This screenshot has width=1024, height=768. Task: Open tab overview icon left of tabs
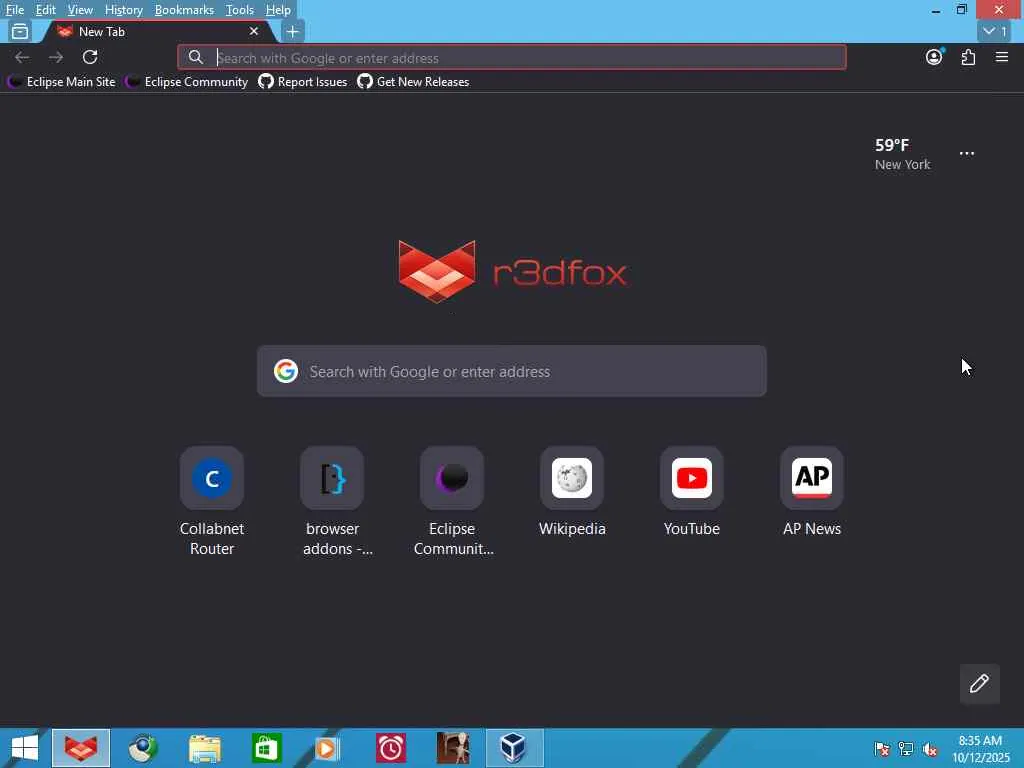pyautogui.click(x=20, y=31)
